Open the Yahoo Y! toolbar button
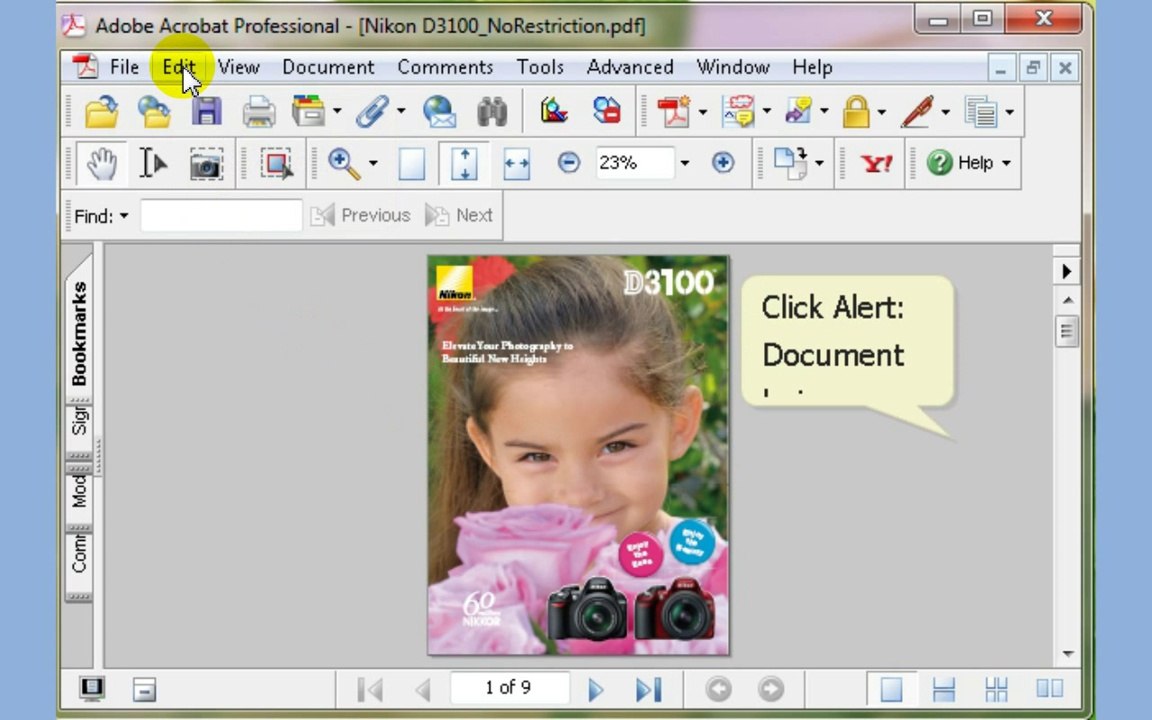This screenshot has height=720, width=1152. click(876, 163)
